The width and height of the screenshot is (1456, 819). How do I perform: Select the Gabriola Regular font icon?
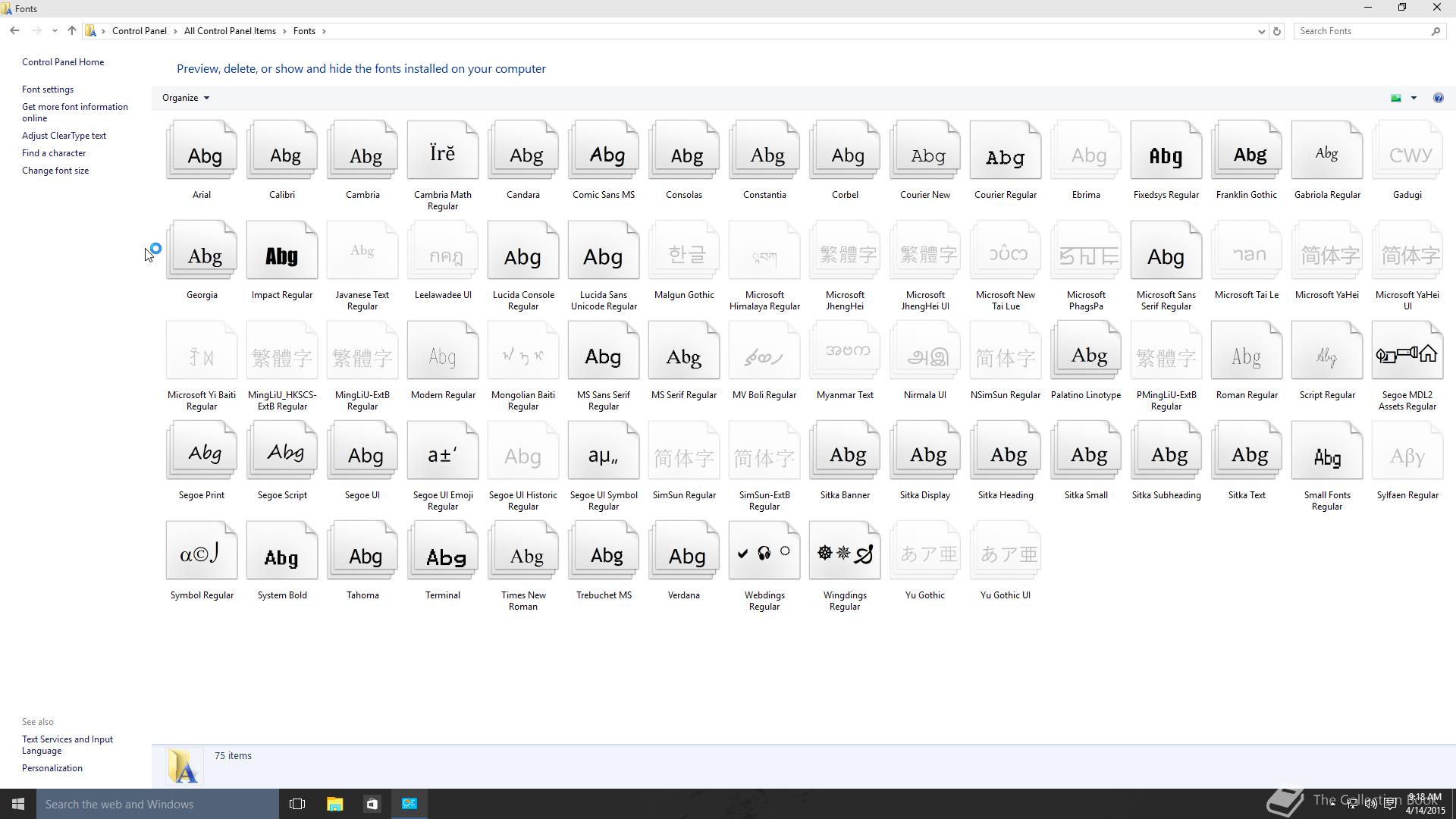tap(1326, 150)
